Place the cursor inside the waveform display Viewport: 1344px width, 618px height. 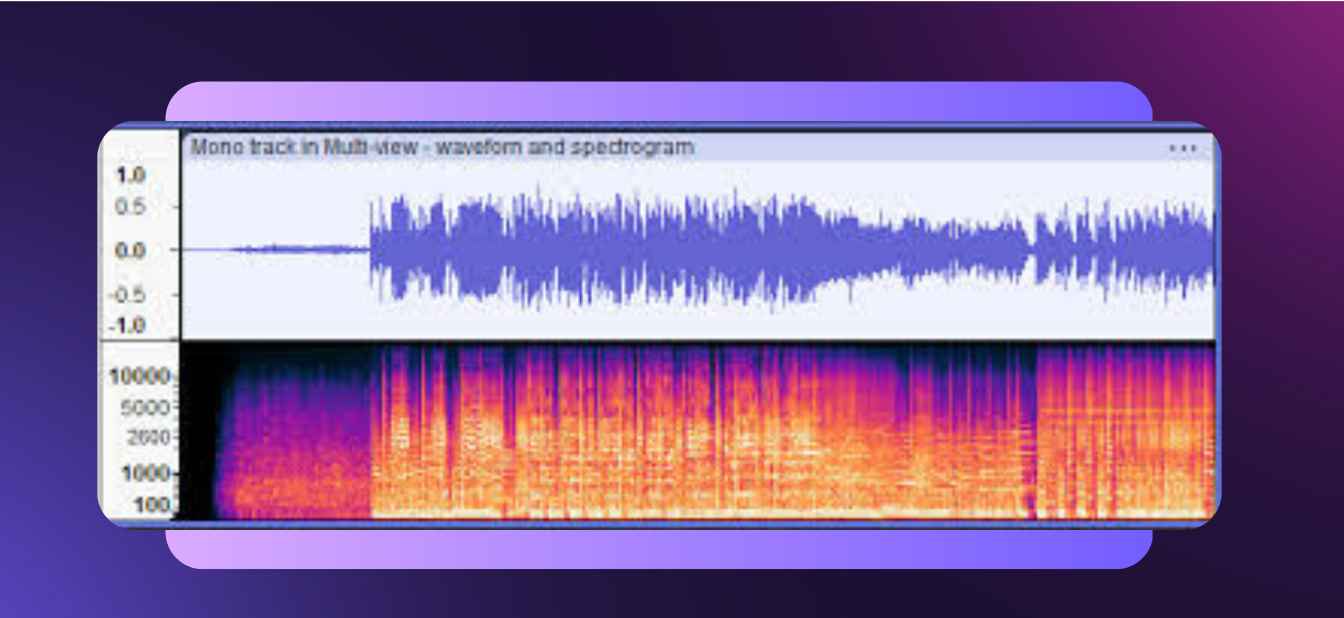700,250
